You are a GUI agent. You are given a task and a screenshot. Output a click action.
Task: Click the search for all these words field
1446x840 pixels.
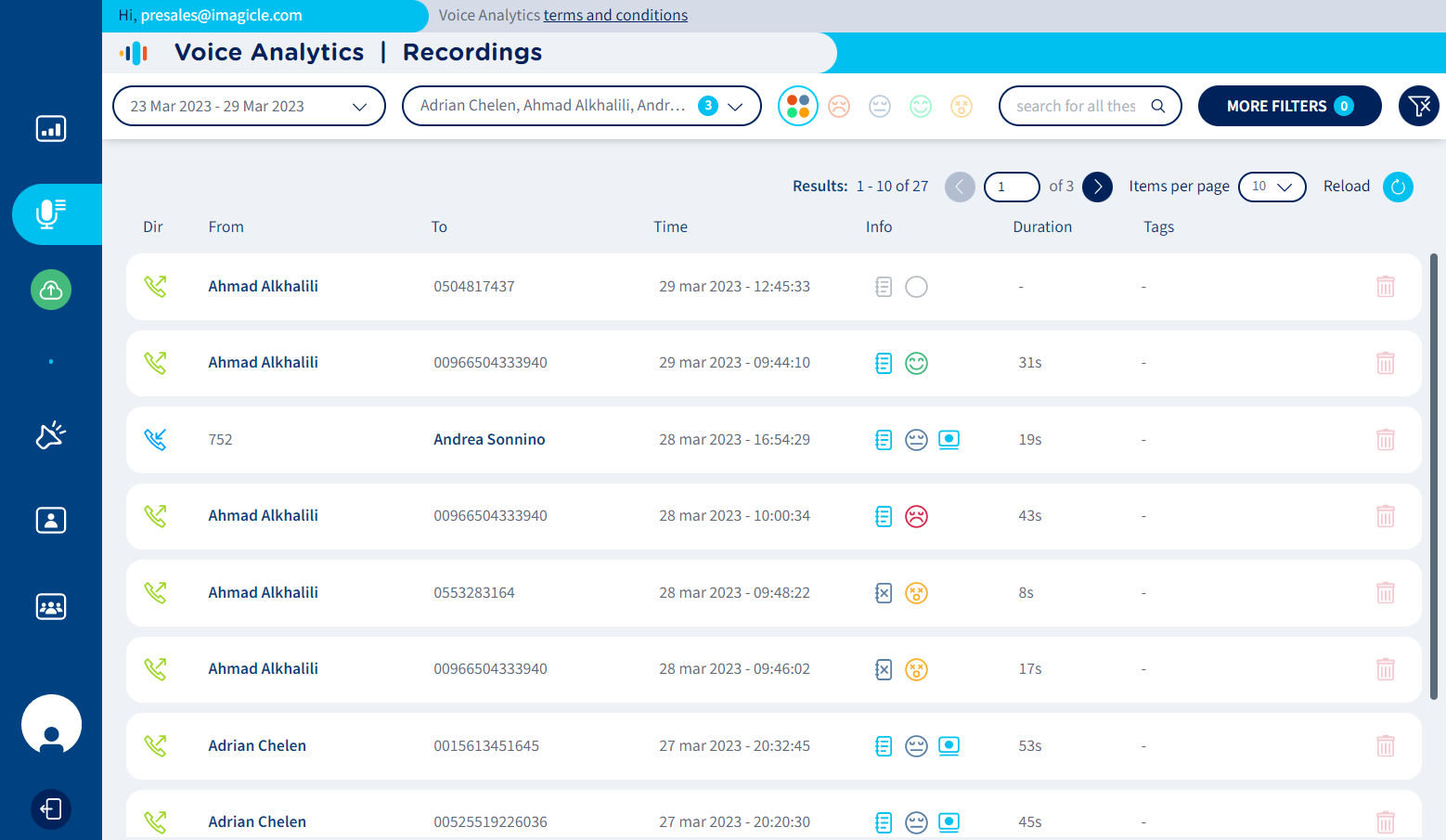point(1077,106)
